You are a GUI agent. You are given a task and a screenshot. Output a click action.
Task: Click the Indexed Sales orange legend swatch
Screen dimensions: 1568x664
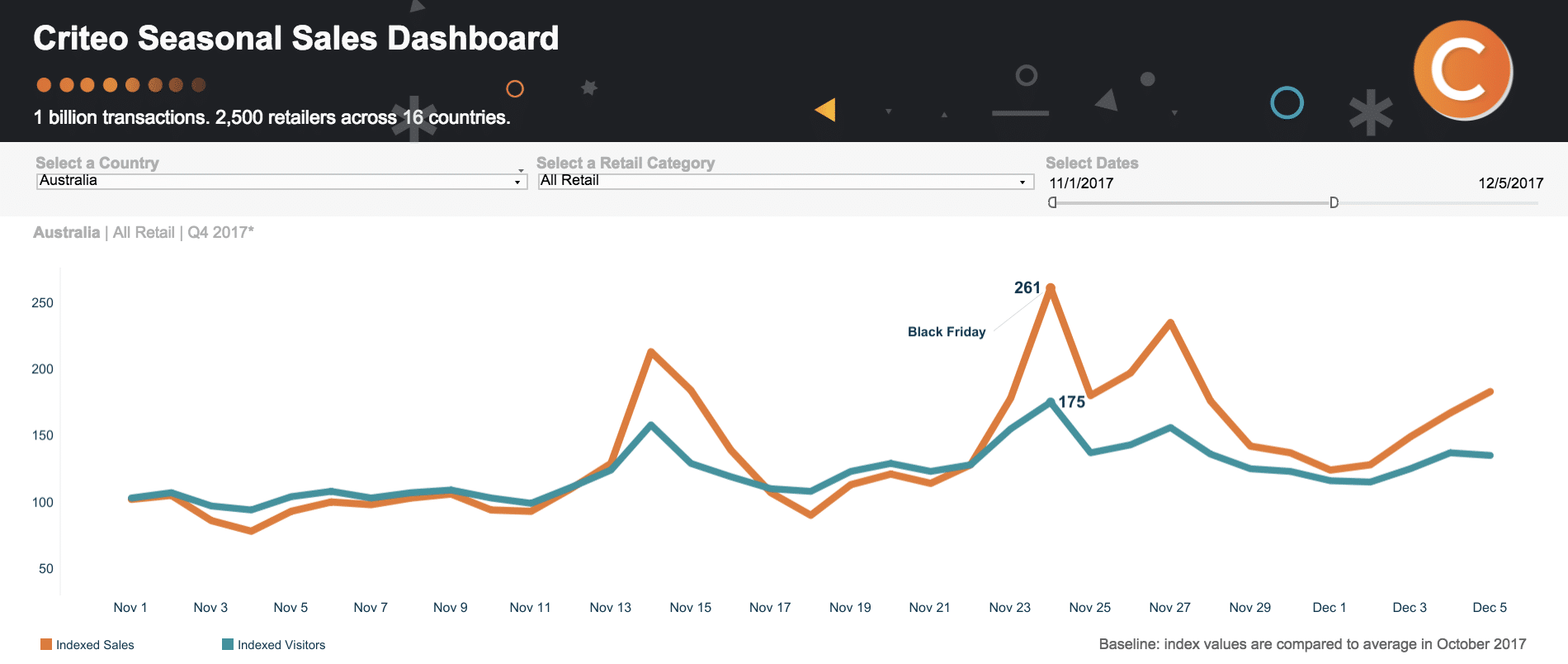coord(46,644)
